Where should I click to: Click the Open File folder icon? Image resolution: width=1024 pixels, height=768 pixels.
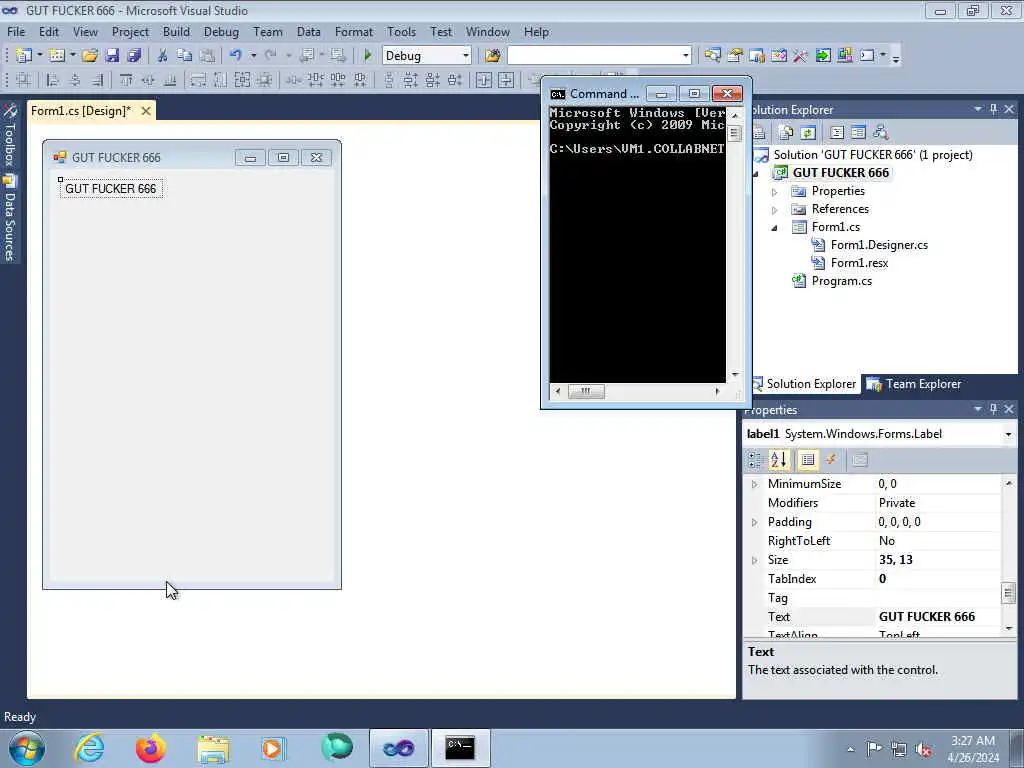90,56
